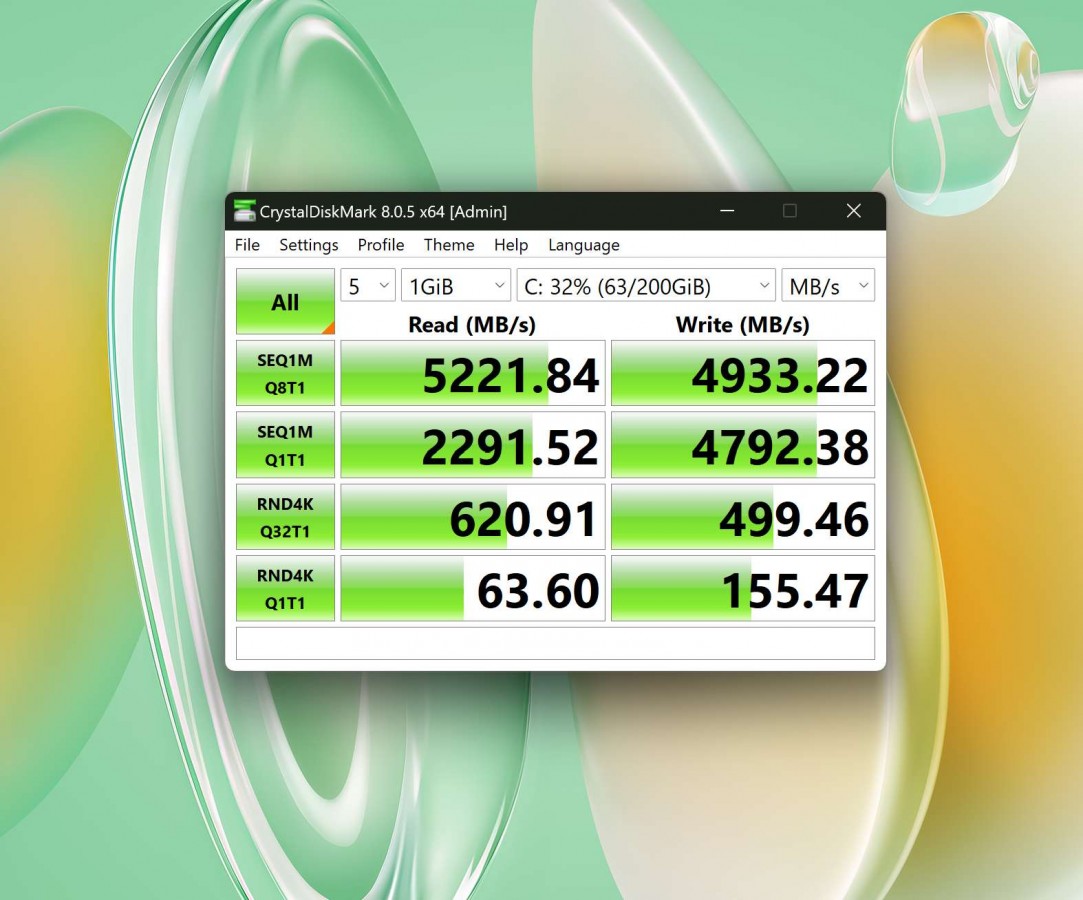Run the RND4K Q32T1 test
The height and width of the screenshot is (900, 1083).
[285, 517]
